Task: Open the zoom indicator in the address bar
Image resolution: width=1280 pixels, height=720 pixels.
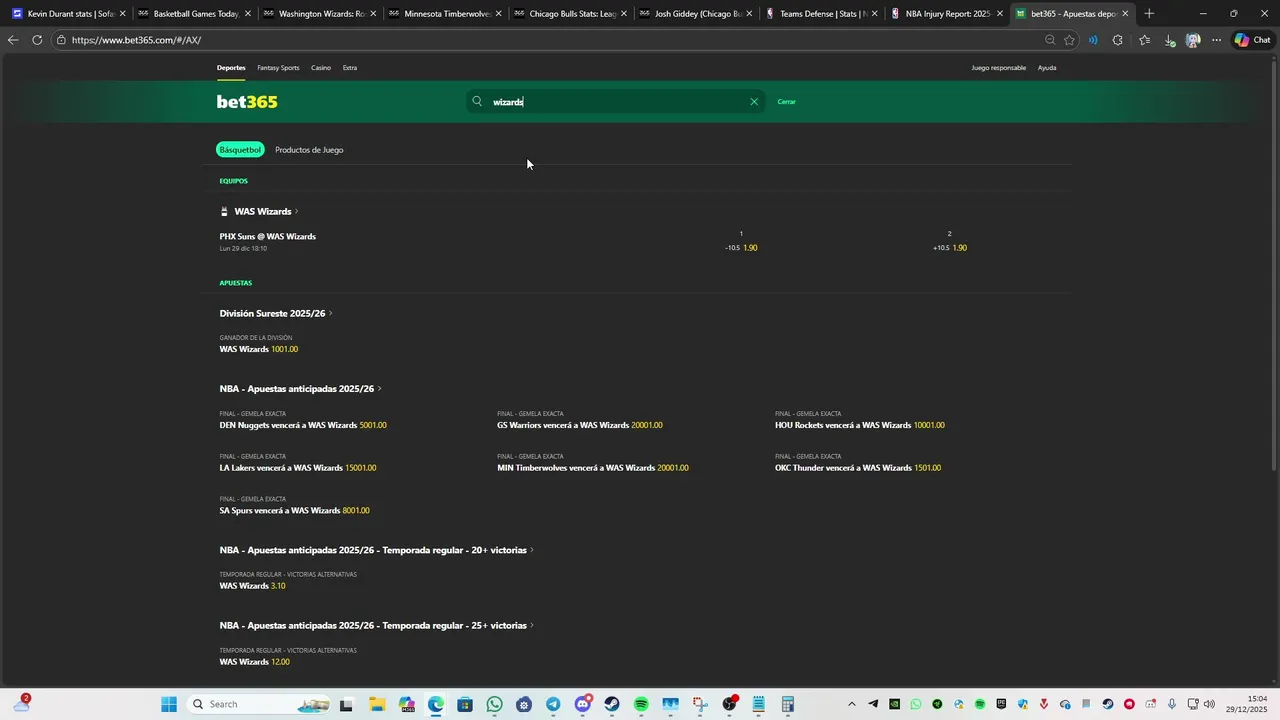Action: pos(1049,40)
